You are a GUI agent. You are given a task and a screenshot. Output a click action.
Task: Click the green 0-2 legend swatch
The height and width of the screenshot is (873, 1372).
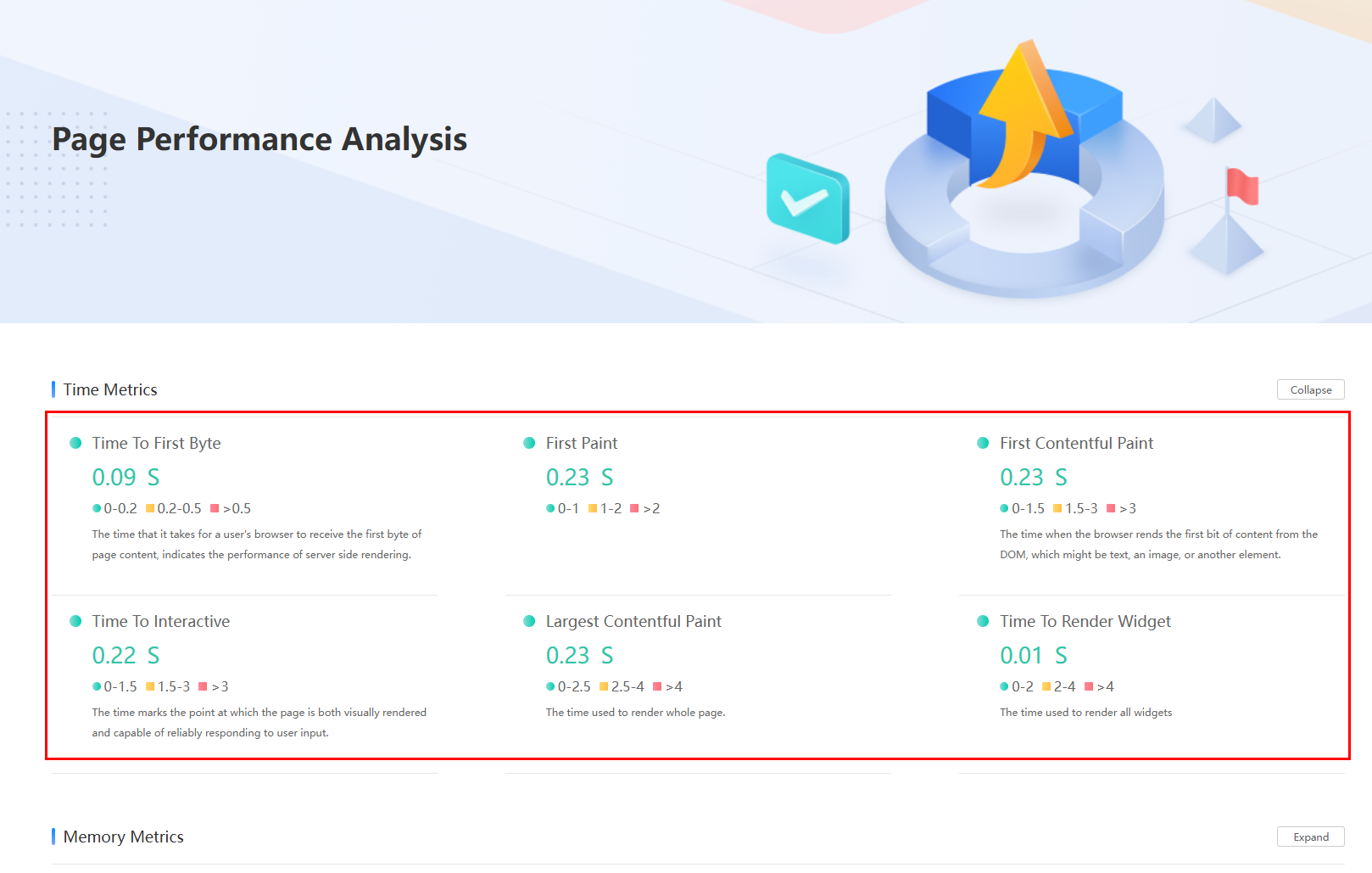click(x=1004, y=686)
